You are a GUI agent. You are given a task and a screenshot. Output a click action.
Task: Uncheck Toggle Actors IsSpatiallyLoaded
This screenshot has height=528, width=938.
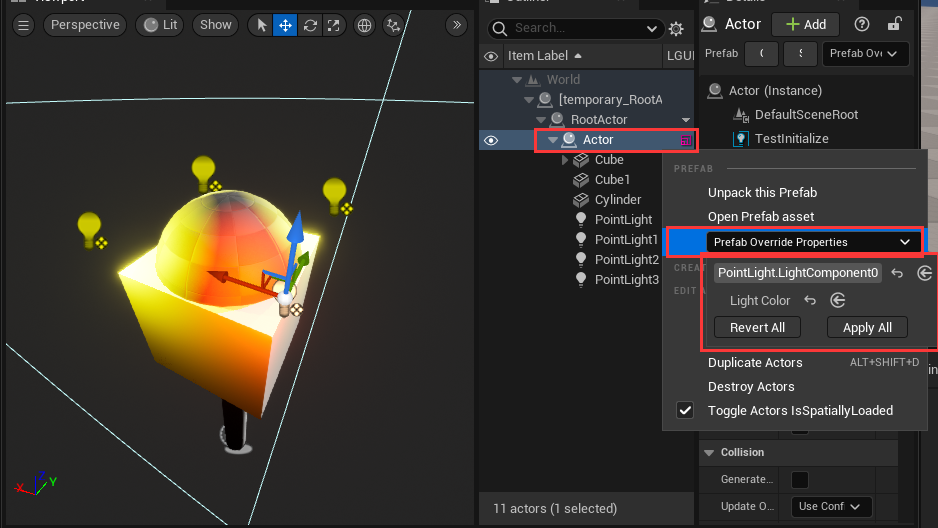click(x=685, y=411)
